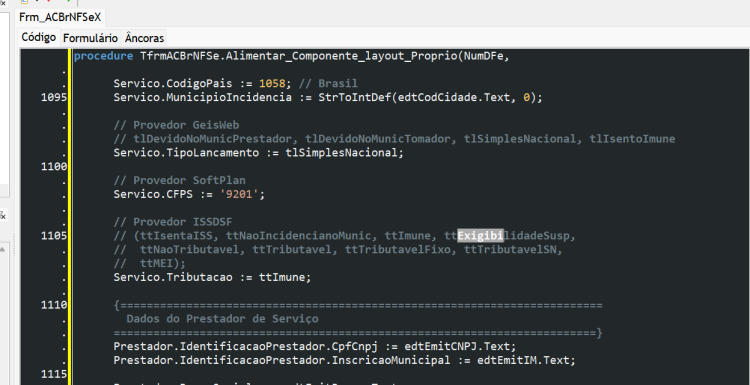Click assigned value 'ttImune;'
The image size is (750, 385).
coord(286,277)
